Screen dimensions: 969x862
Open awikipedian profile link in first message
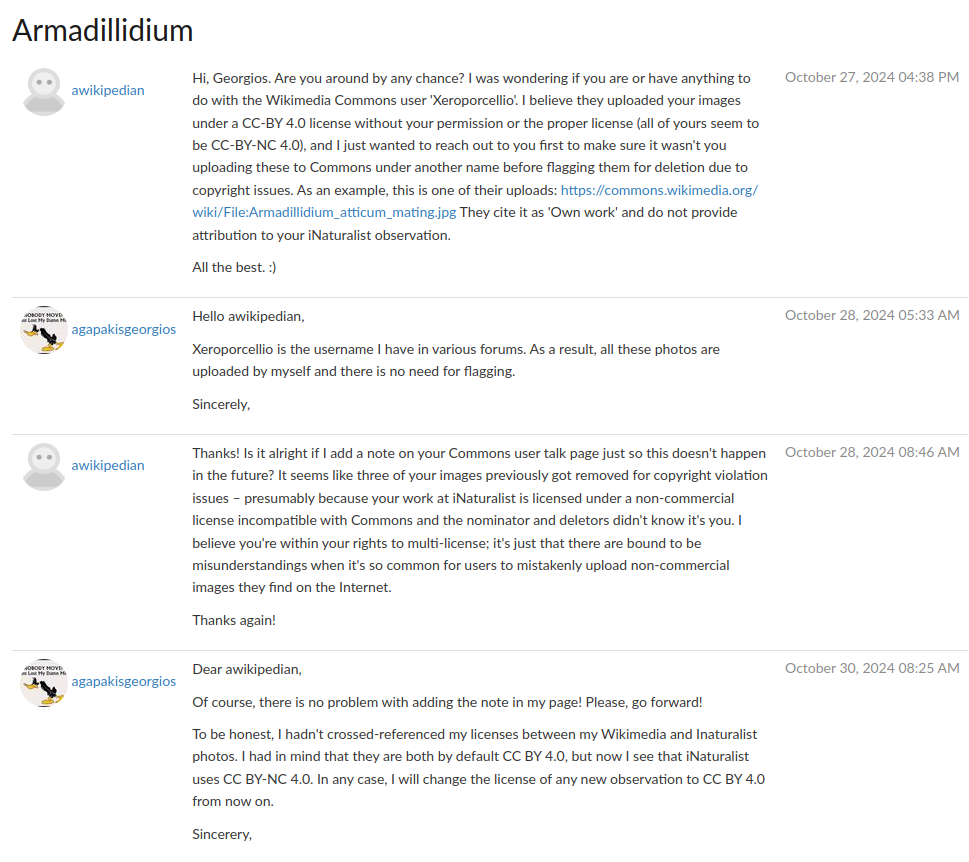(108, 90)
